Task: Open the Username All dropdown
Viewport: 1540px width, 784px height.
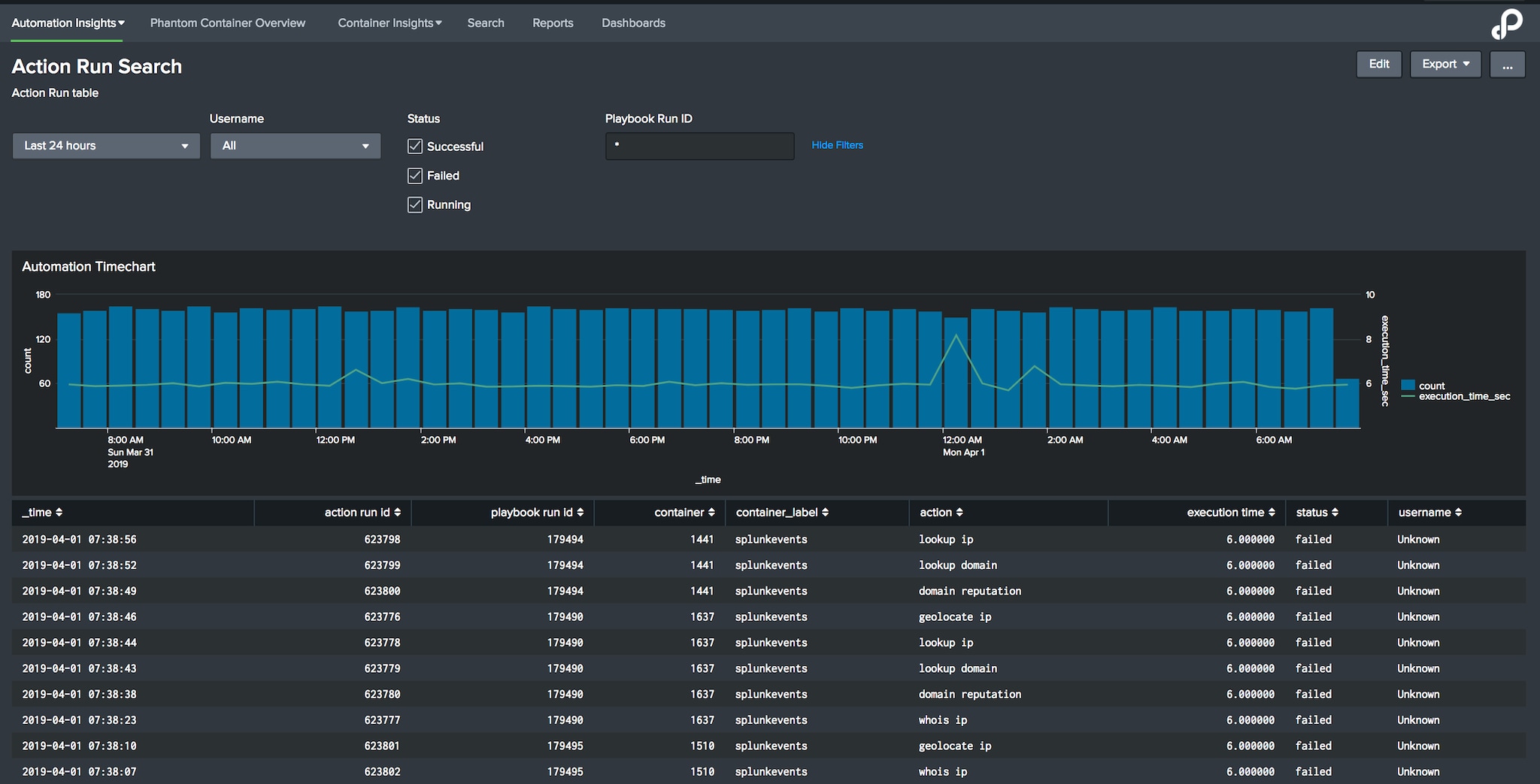Action: pos(296,146)
